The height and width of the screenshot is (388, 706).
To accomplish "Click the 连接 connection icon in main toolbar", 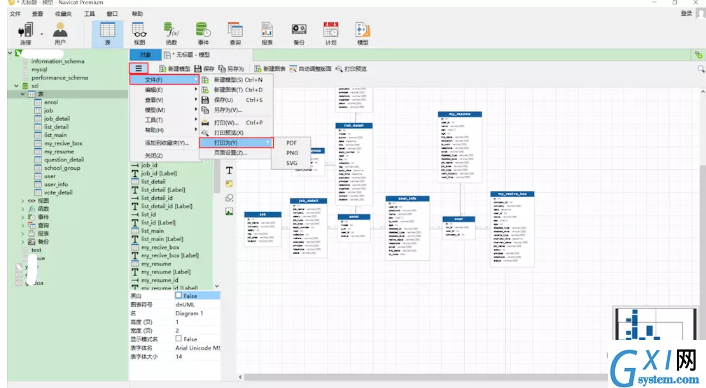I will 25,34.
